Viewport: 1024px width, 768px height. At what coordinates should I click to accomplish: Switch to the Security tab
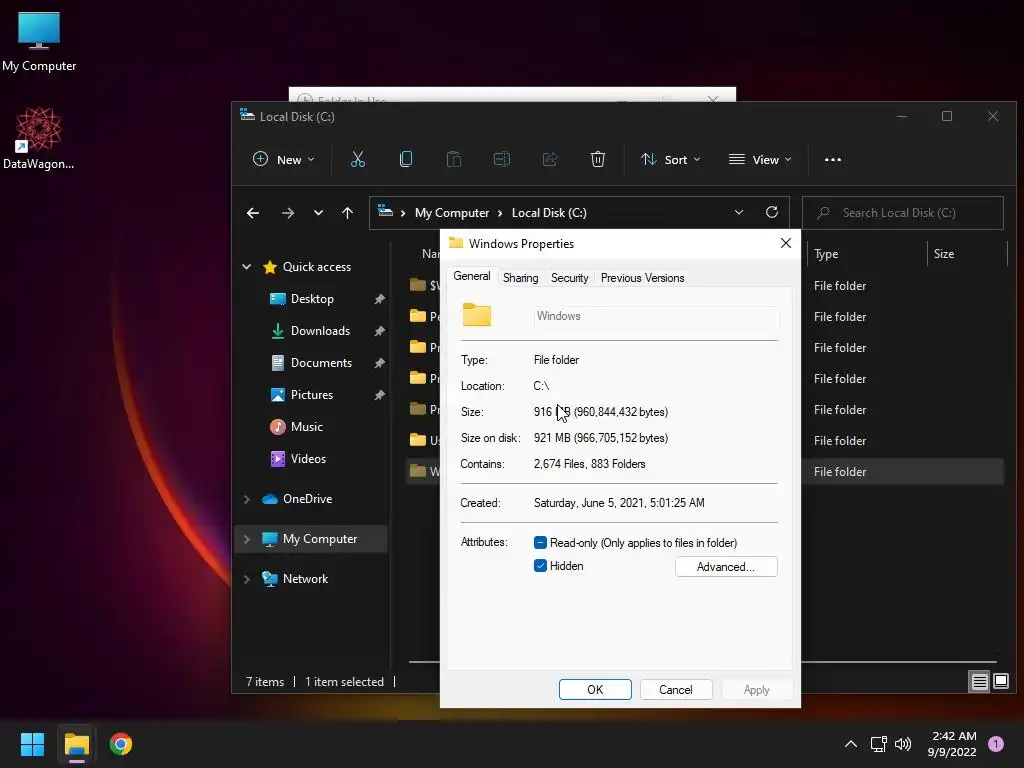pyautogui.click(x=569, y=278)
